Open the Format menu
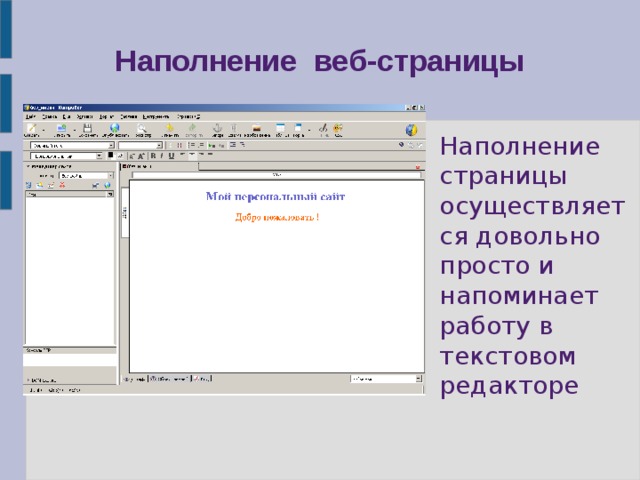Image resolution: width=640 pixels, height=480 pixels. pyautogui.click(x=106, y=117)
